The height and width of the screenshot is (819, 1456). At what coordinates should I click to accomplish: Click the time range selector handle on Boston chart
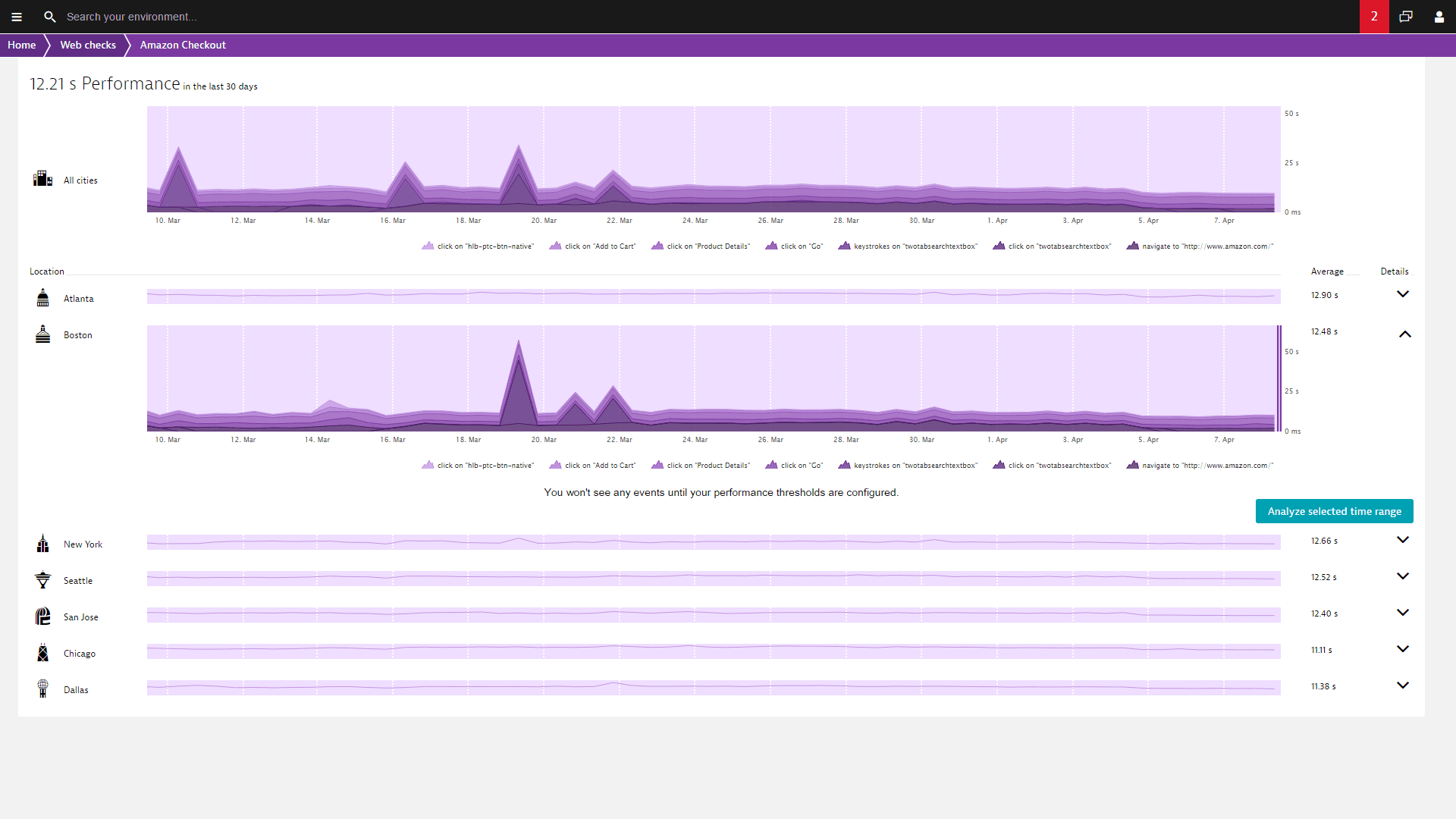[1279, 378]
